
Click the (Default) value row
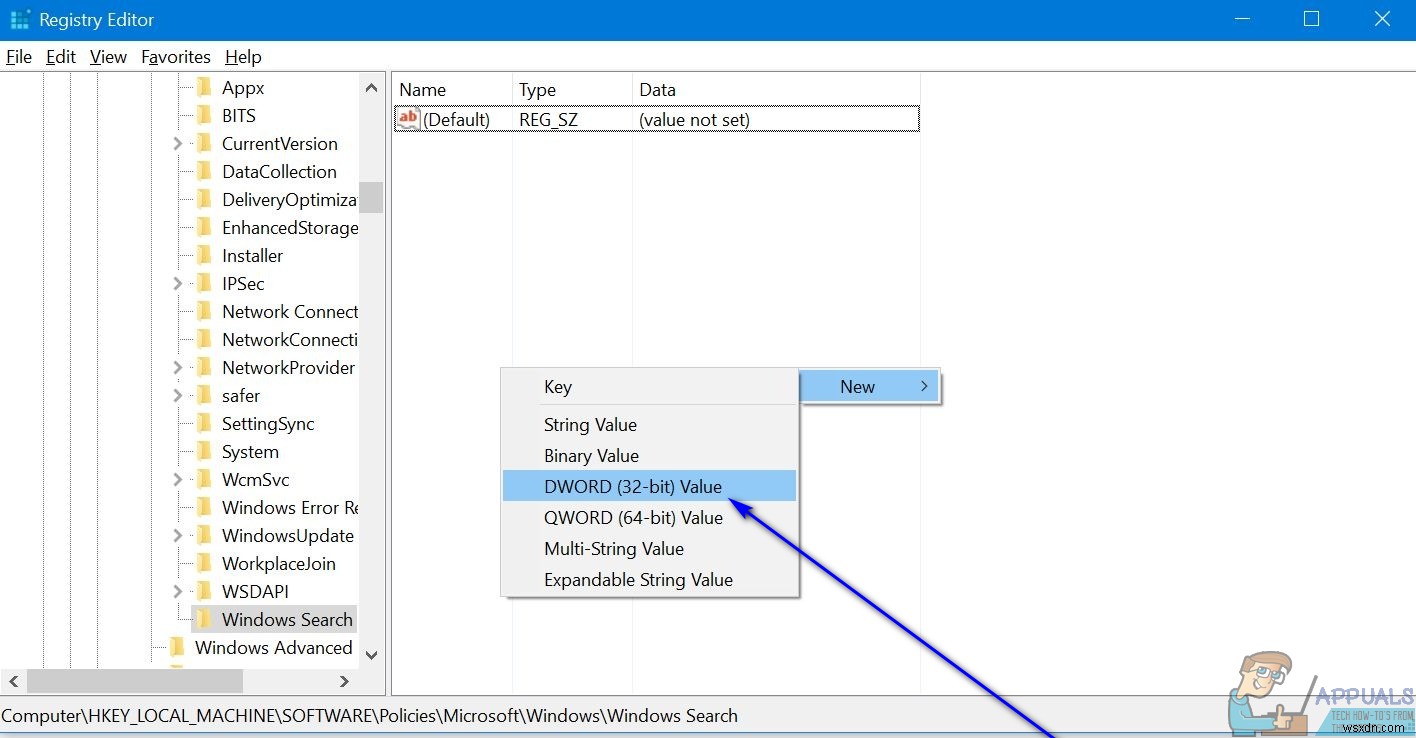point(457,118)
